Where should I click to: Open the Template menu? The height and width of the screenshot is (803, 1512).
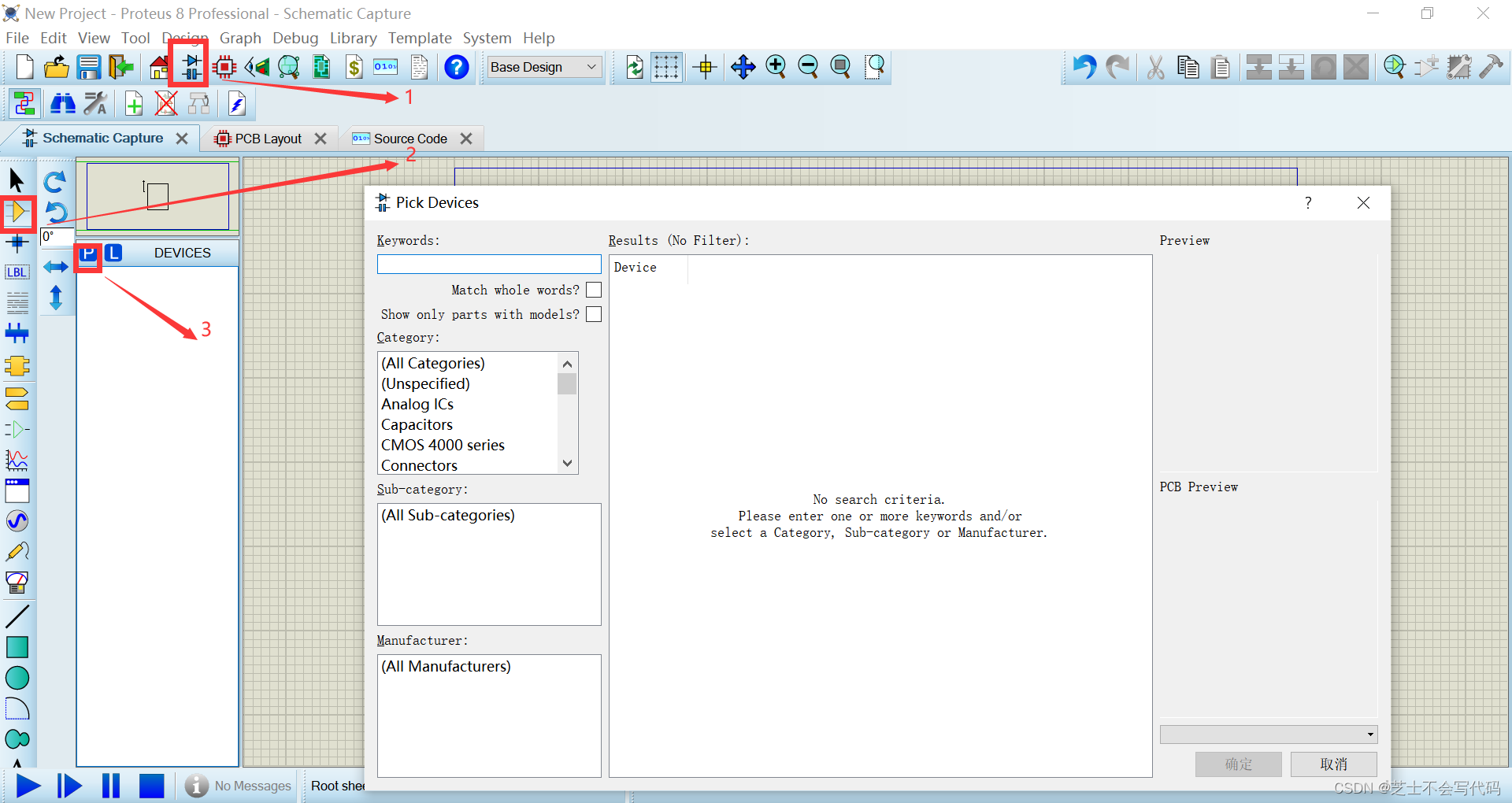tap(420, 38)
